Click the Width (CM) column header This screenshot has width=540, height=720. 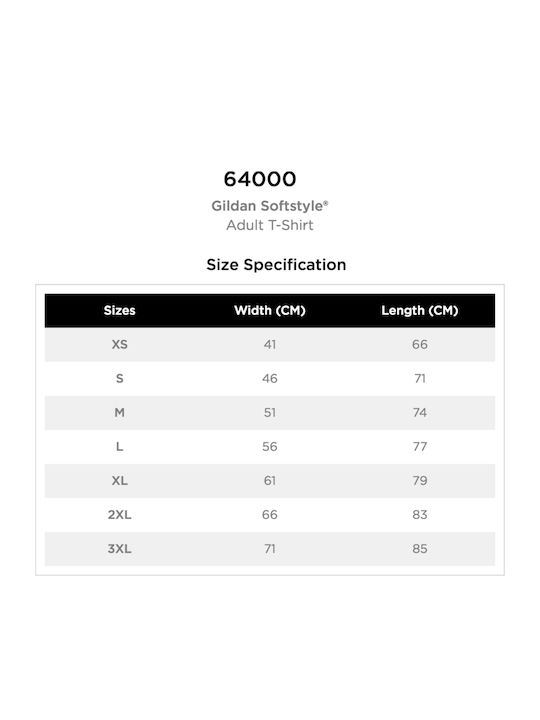tap(270, 310)
